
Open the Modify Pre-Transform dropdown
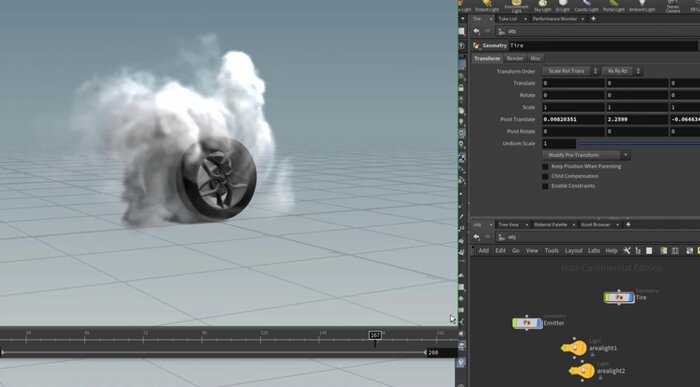pyautogui.click(x=586, y=155)
